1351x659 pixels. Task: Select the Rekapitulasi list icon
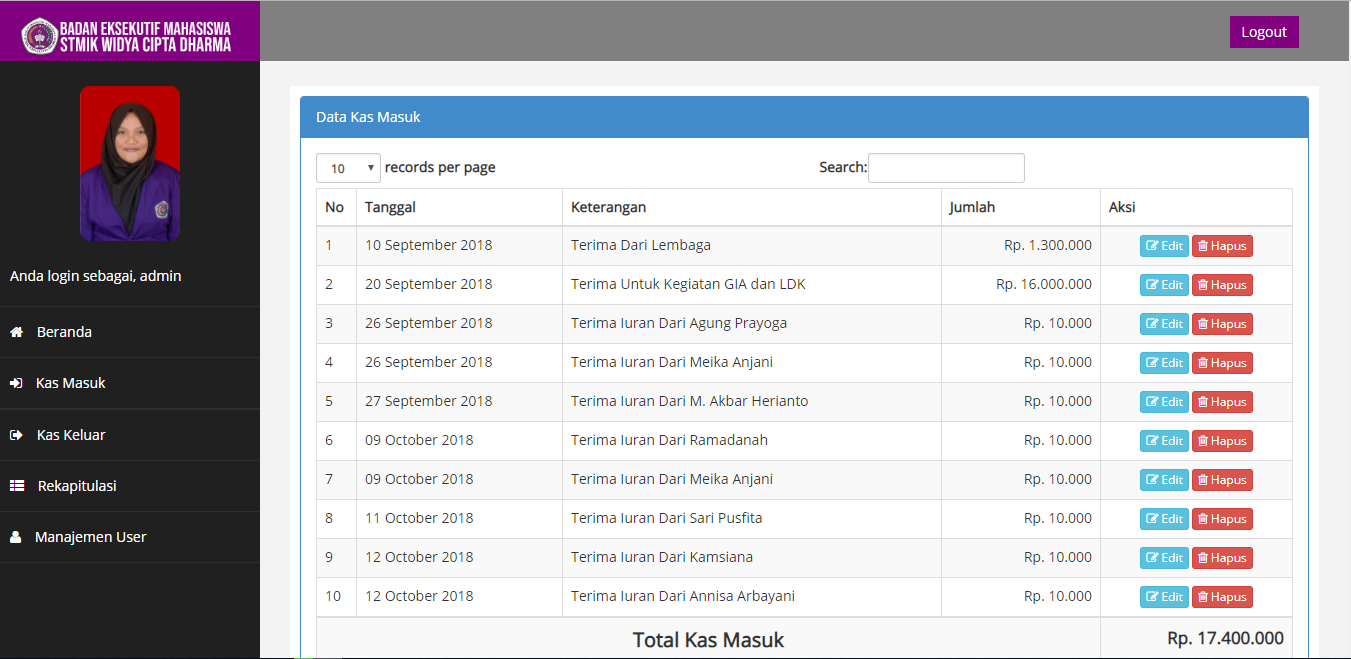pos(16,486)
